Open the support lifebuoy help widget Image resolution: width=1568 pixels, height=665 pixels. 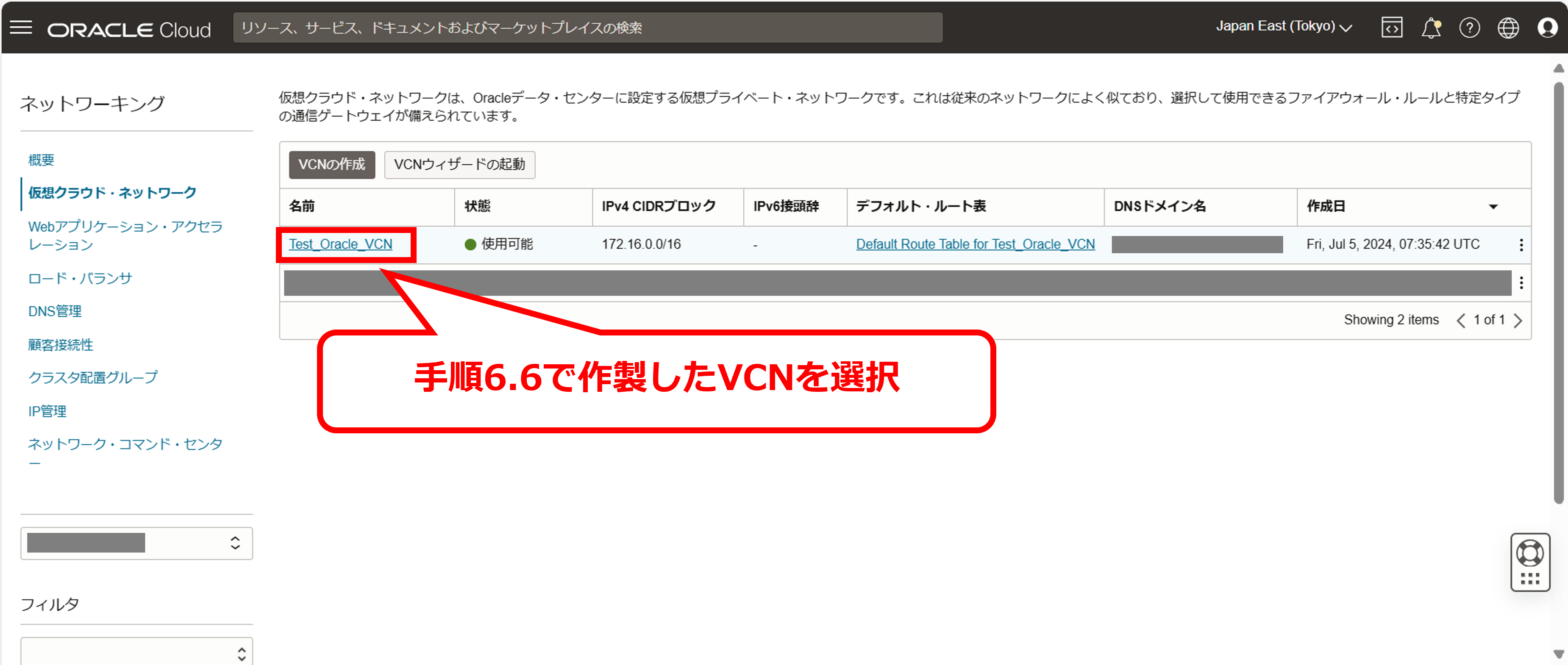click(1530, 553)
